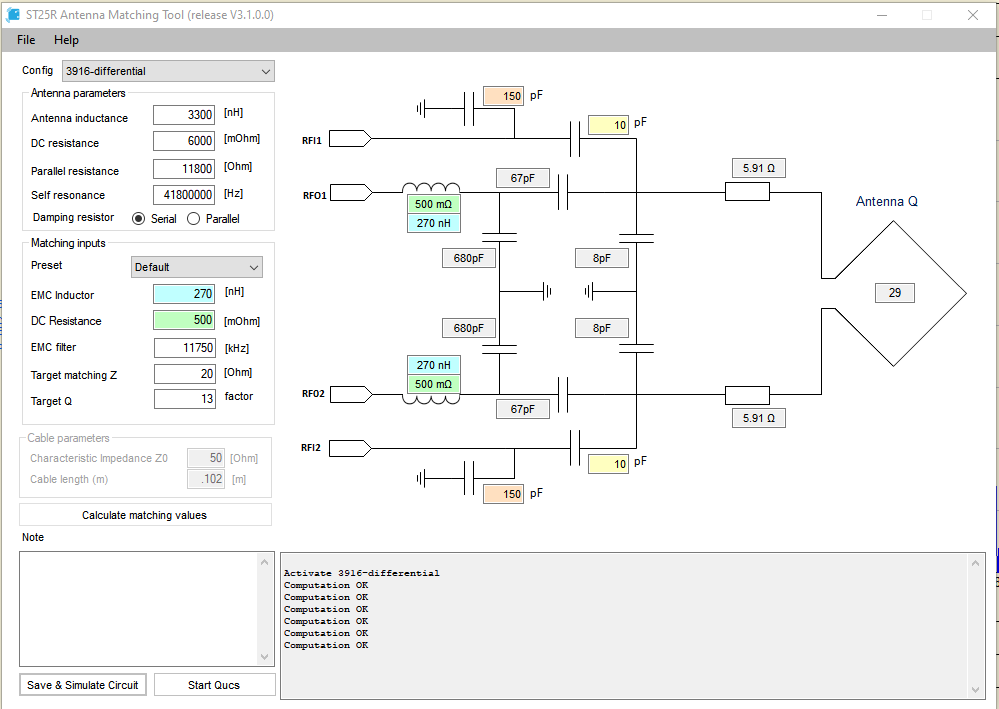Click the upper 5.91 Ω resistor symbol
The image size is (999, 709).
point(747,192)
